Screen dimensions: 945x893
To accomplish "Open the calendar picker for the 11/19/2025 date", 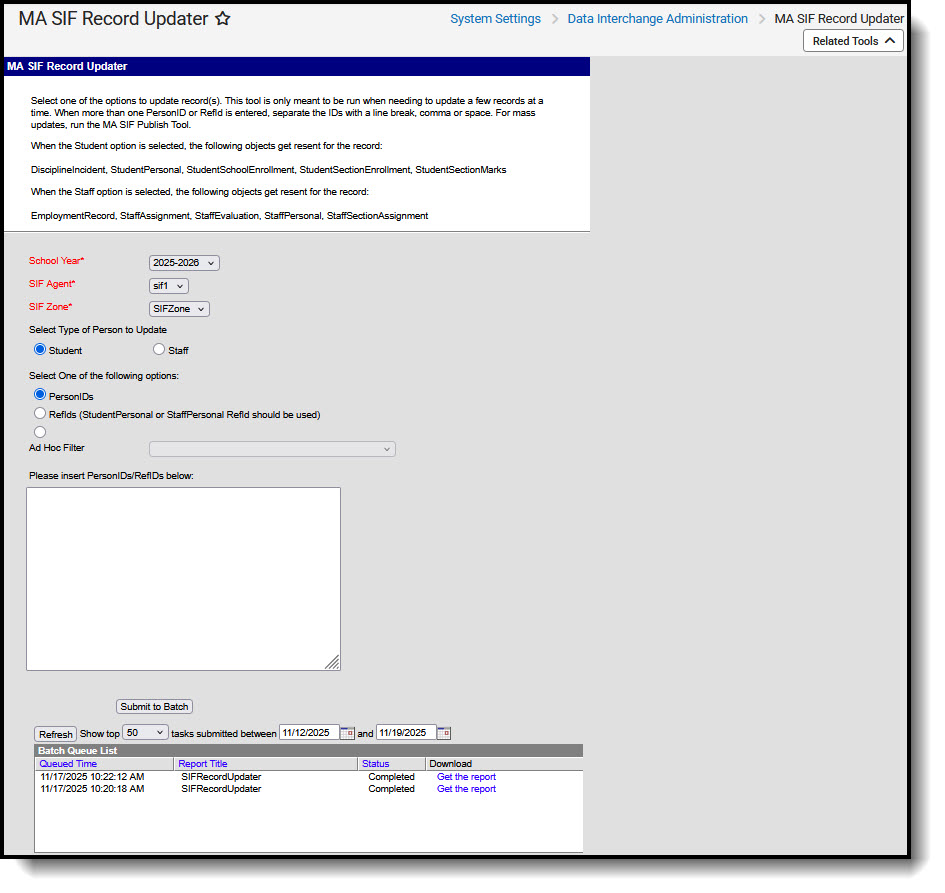I will [444, 733].
